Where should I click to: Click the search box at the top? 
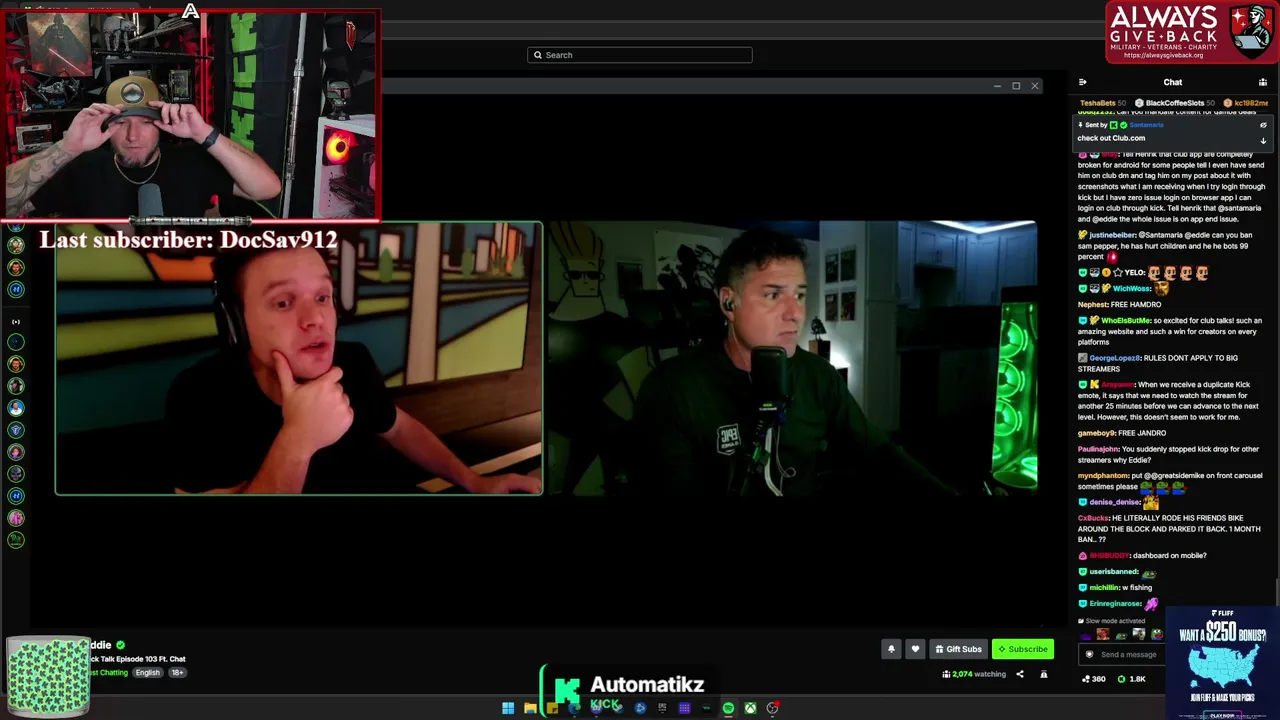pos(640,55)
